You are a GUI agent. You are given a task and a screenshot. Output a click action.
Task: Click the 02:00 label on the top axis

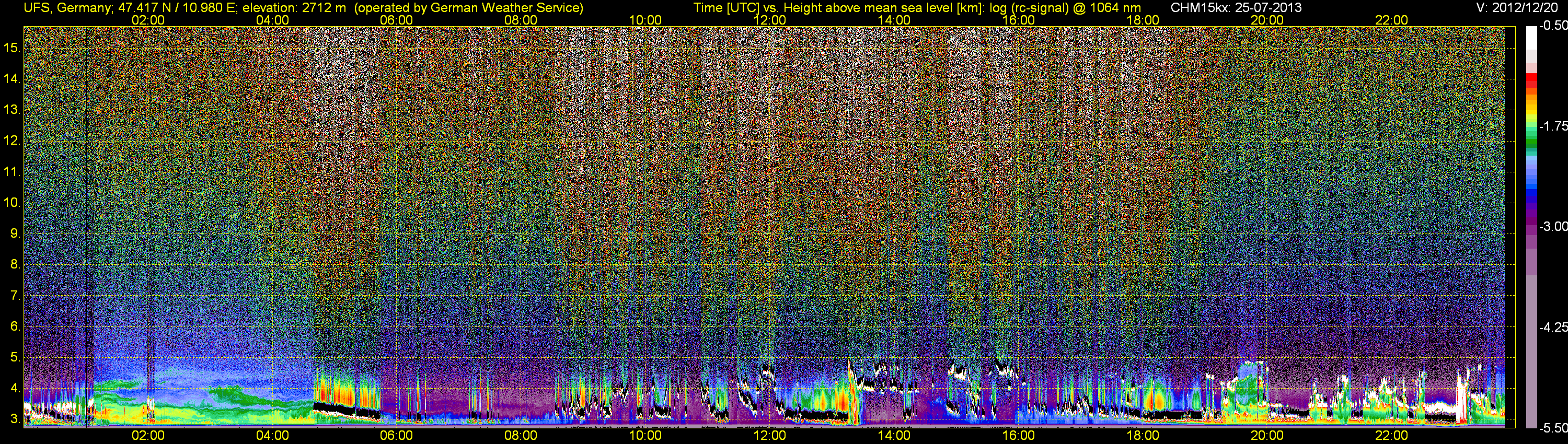(148, 20)
